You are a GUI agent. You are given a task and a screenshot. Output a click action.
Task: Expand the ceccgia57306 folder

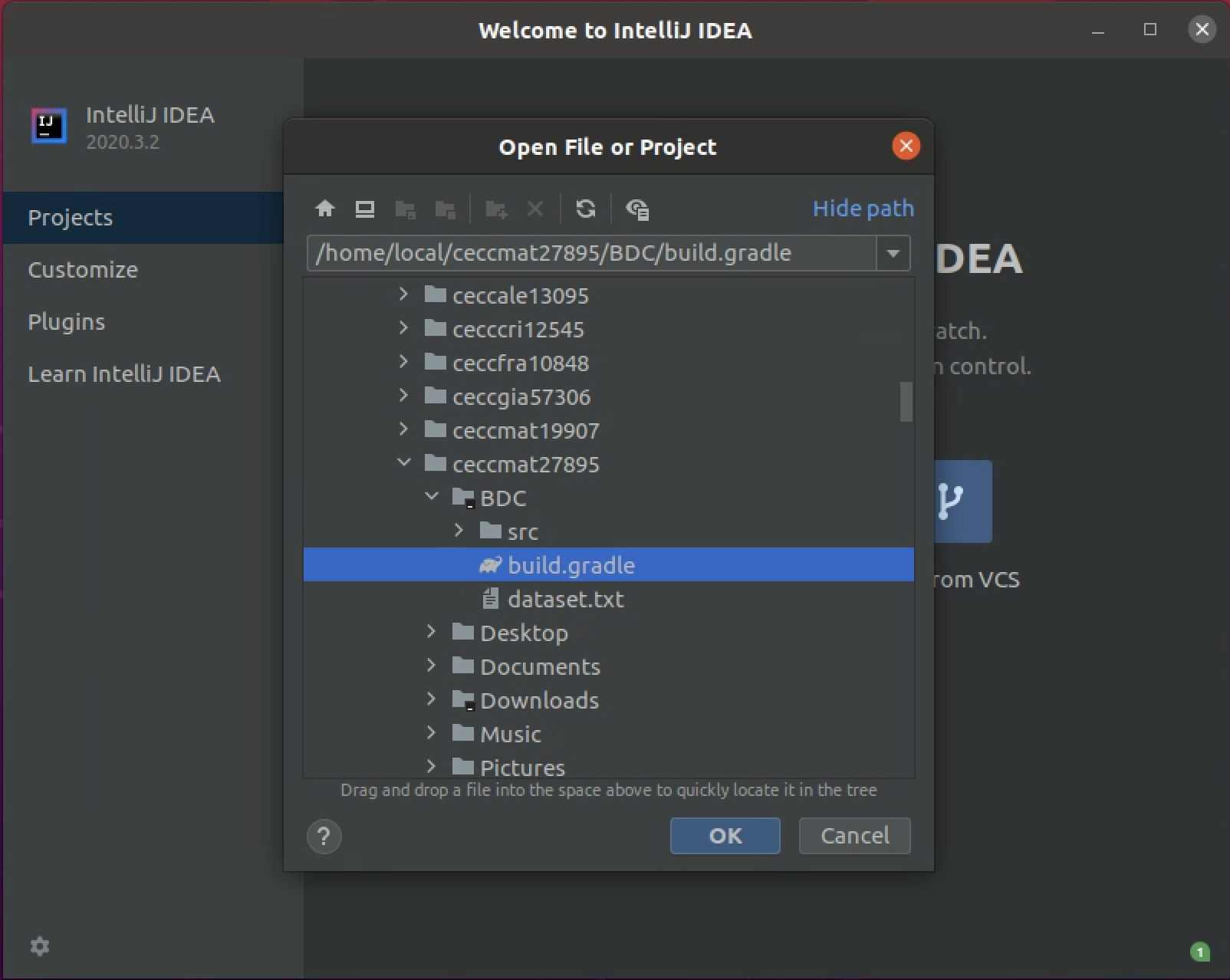coord(404,396)
